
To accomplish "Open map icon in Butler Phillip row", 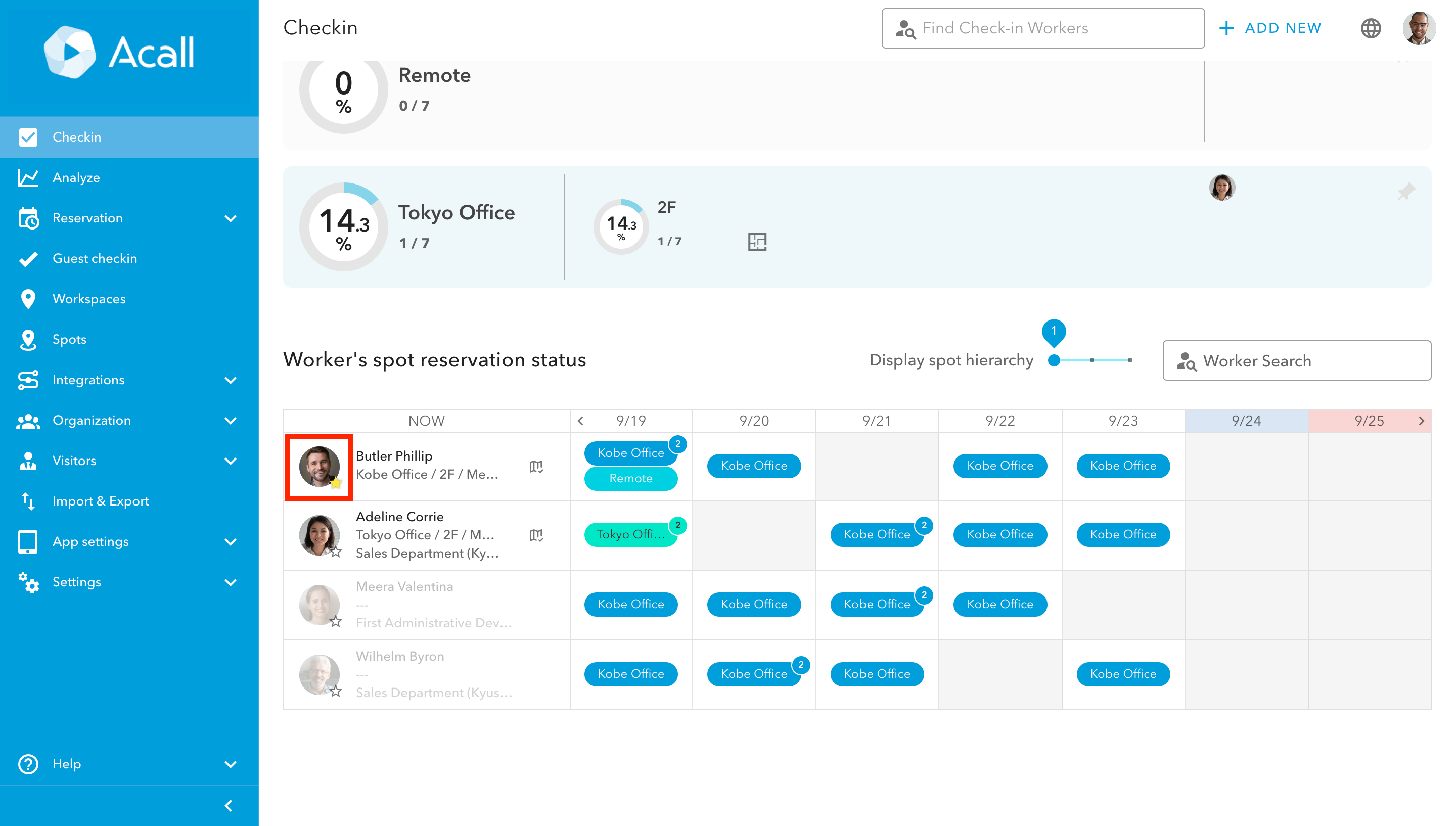I will [536, 466].
